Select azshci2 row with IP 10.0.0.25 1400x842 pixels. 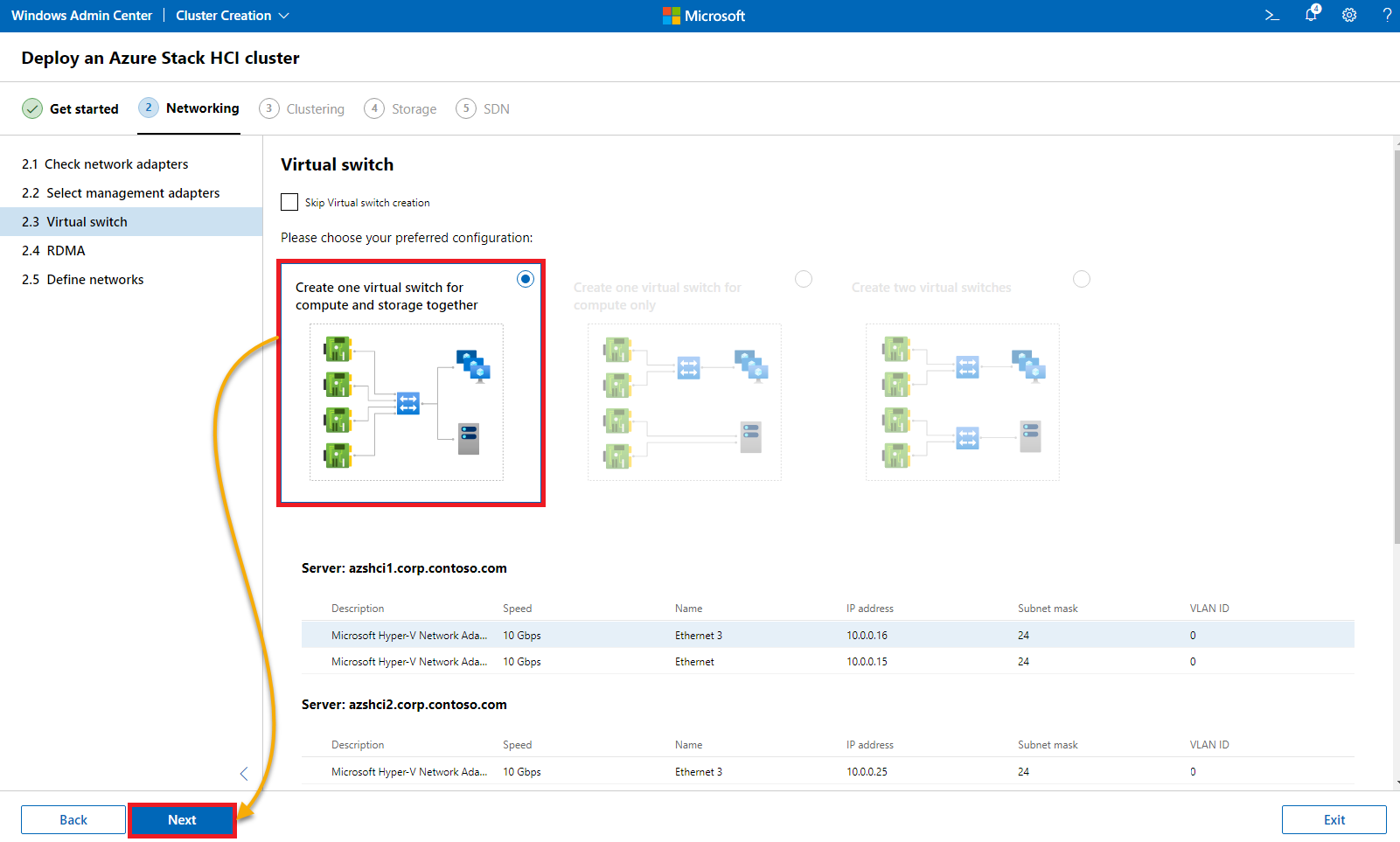[x=828, y=771]
